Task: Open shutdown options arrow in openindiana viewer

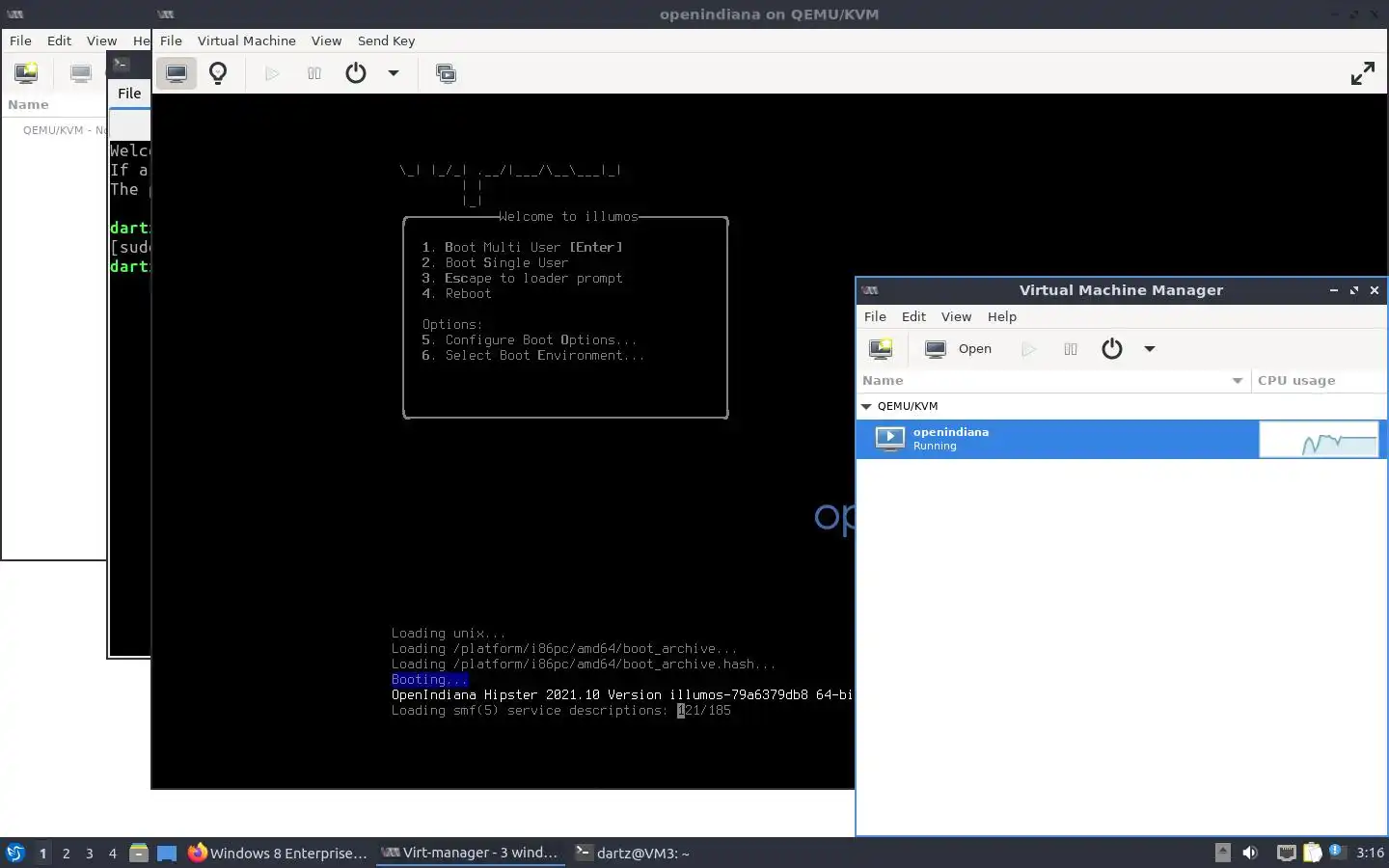Action: point(394,73)
